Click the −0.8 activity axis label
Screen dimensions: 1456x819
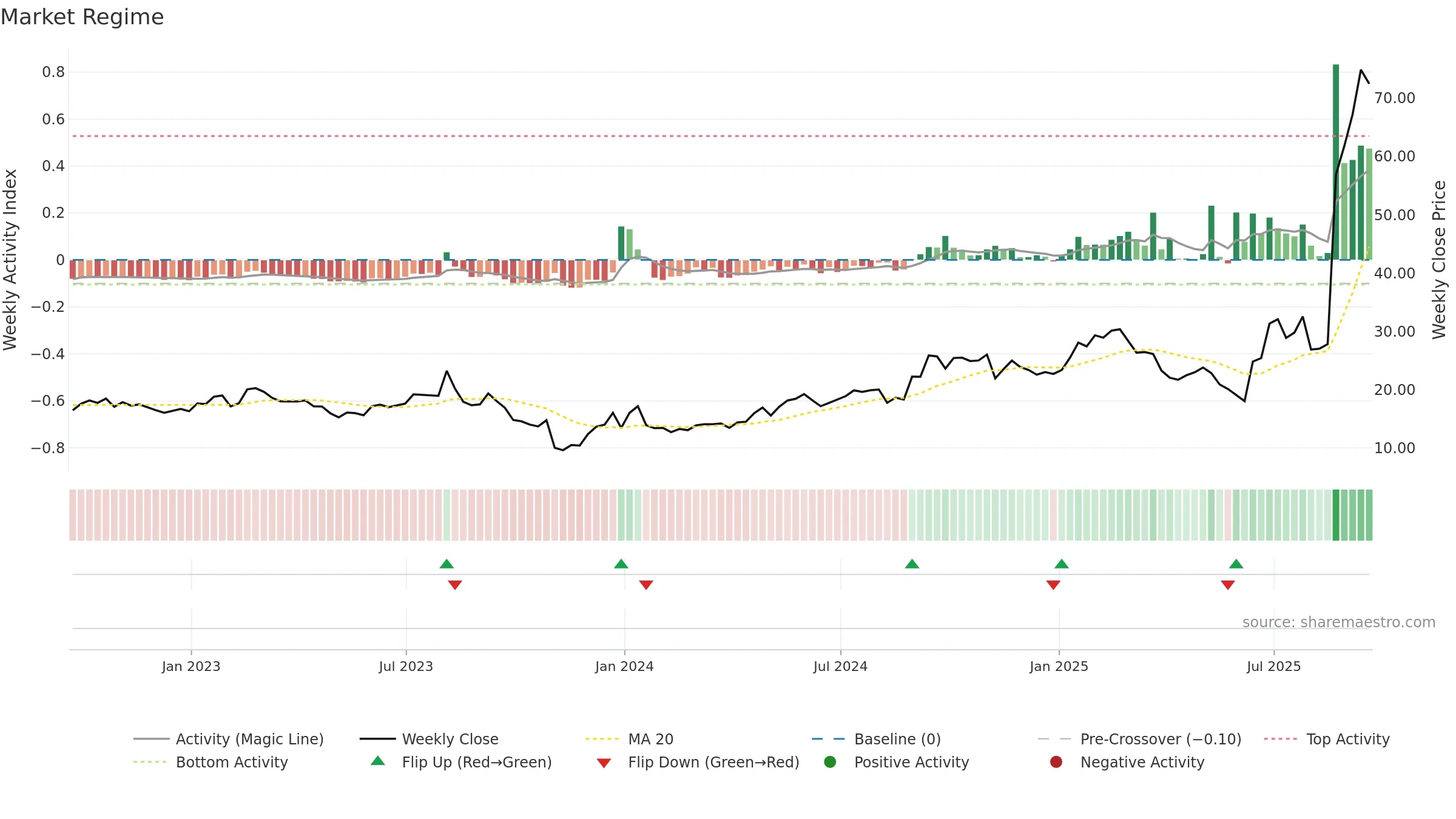[x=48, y=448]
